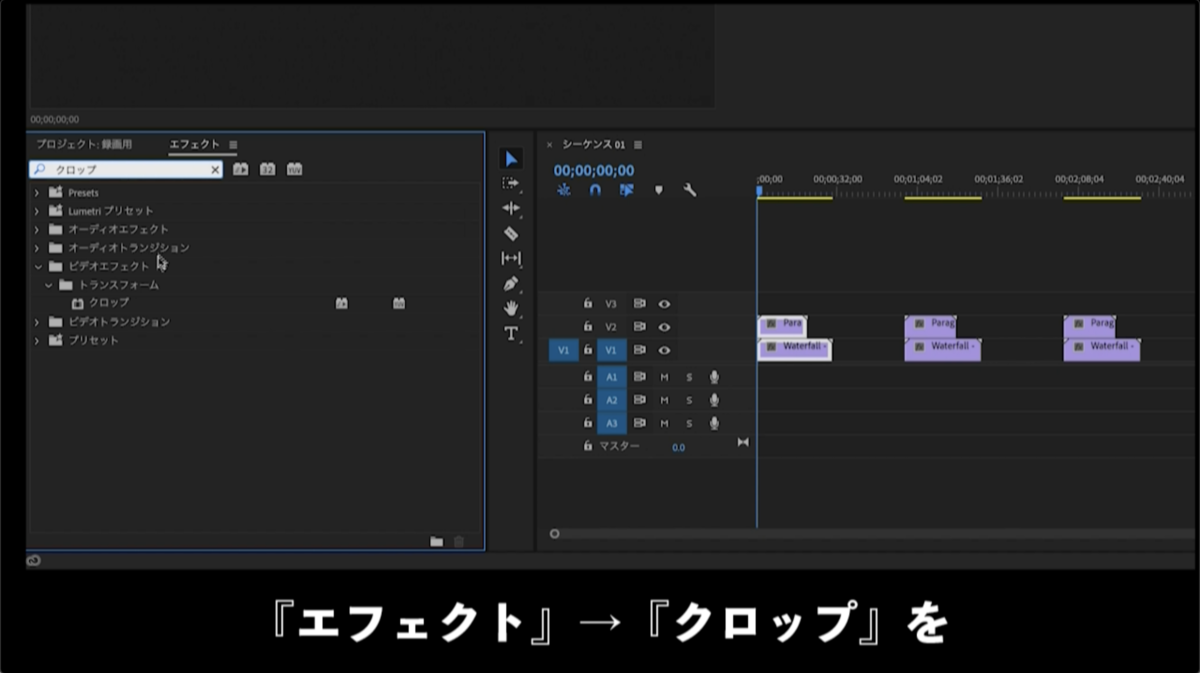The width and height of the screenshot is (1200, 673).
Task: Click the Add Marker icon
Action: point(659,190)
